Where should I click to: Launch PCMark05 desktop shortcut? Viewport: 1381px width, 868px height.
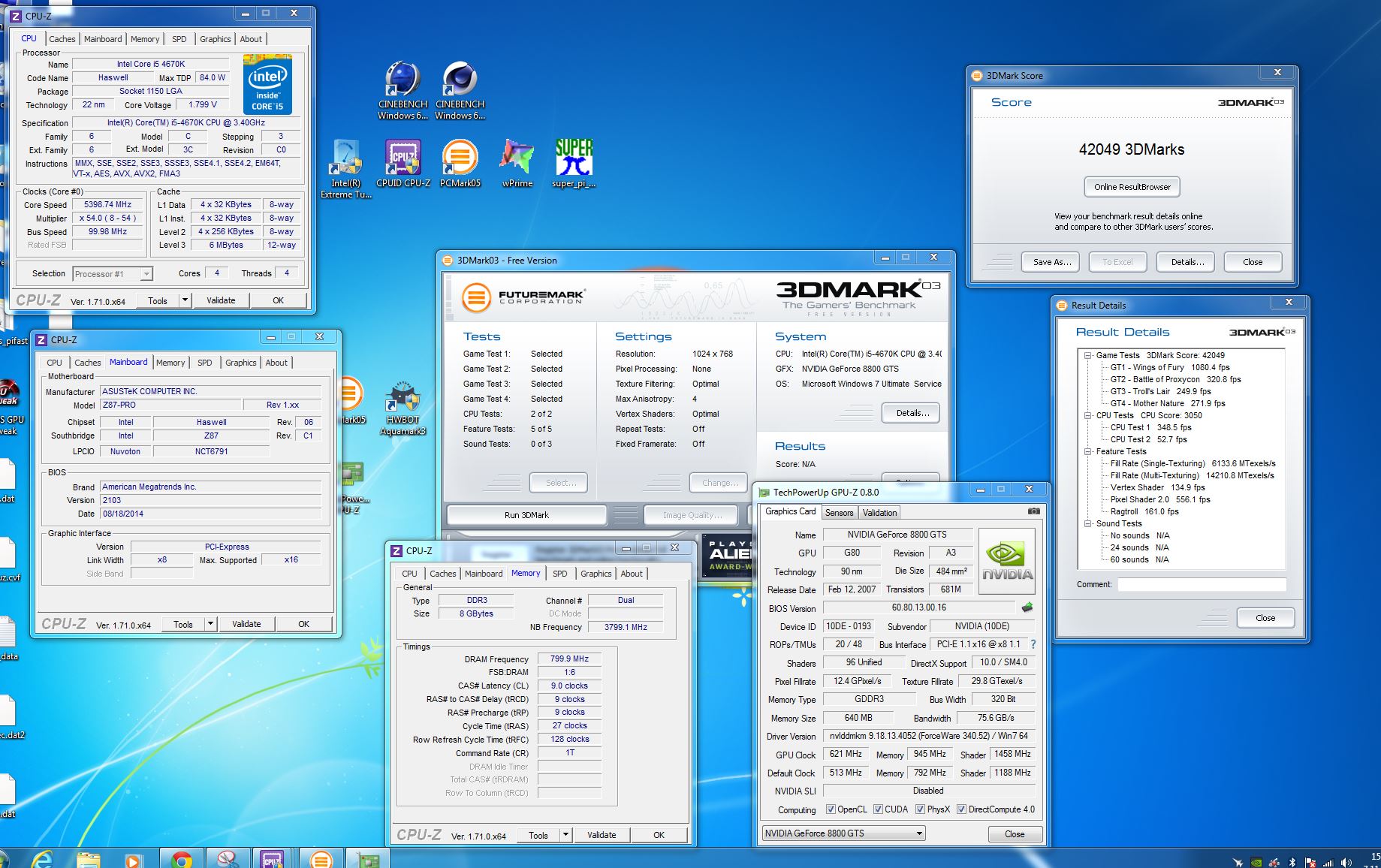(x=460, y=164)
